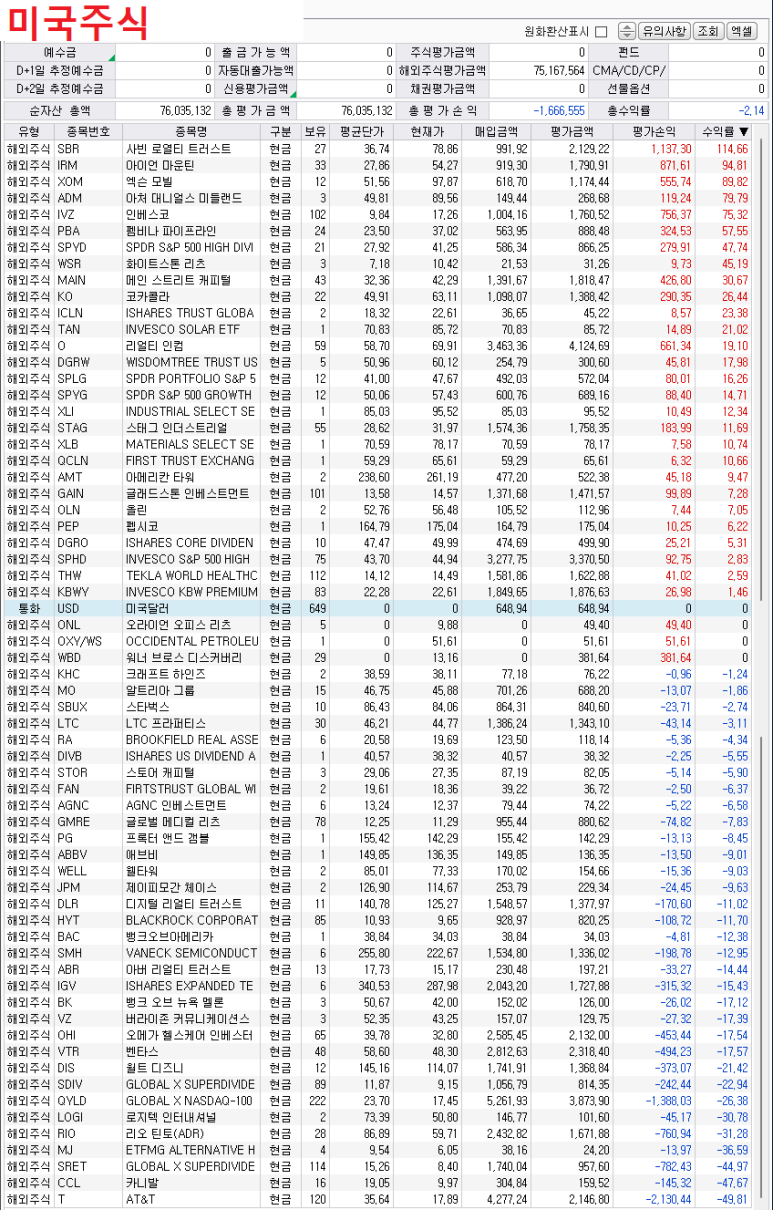Click the 버라이즌 커뮤니케이션스 name
Screen dimensions: 773x1210
(189, 1018)
